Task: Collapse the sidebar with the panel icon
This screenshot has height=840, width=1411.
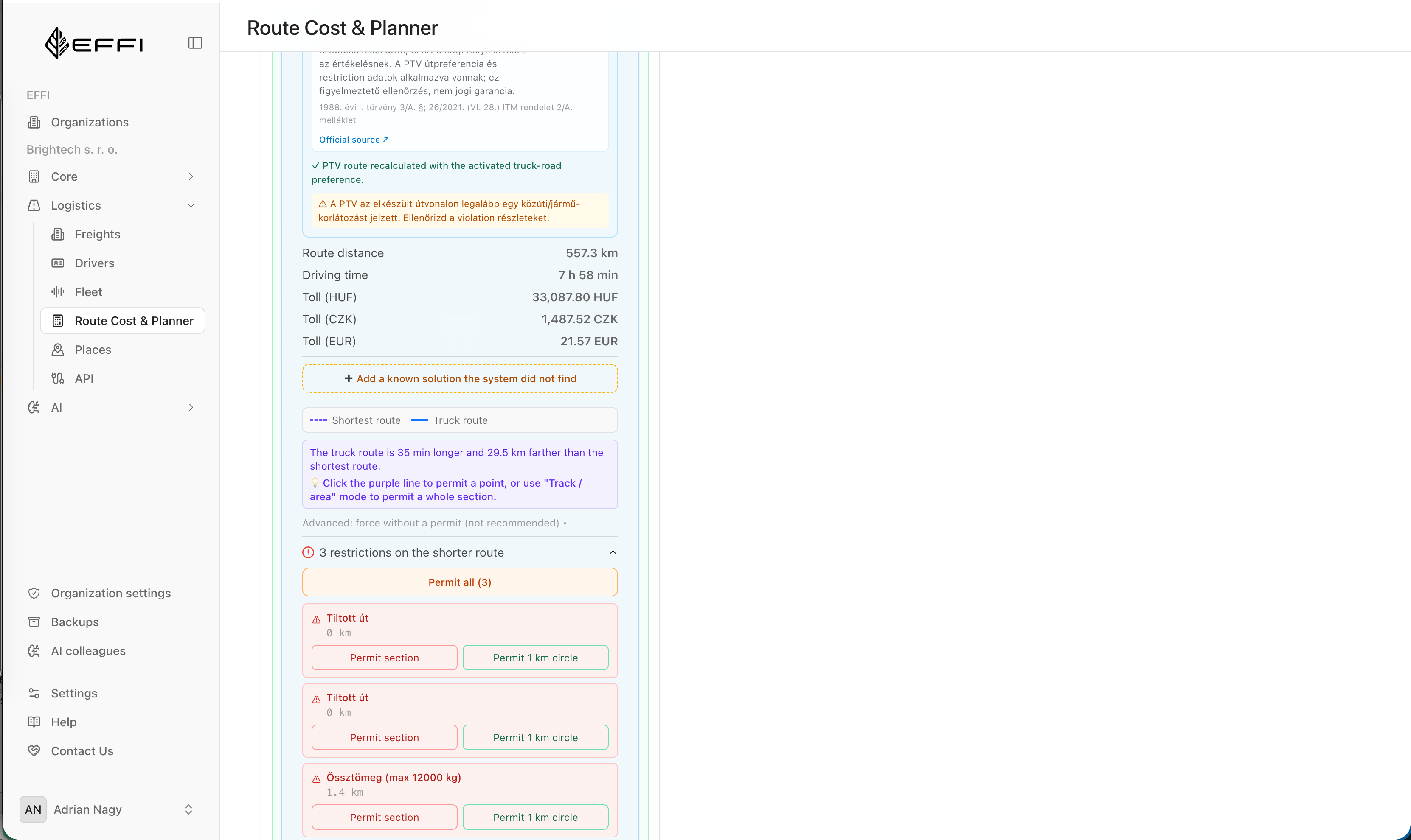Action: coord(195,43)
